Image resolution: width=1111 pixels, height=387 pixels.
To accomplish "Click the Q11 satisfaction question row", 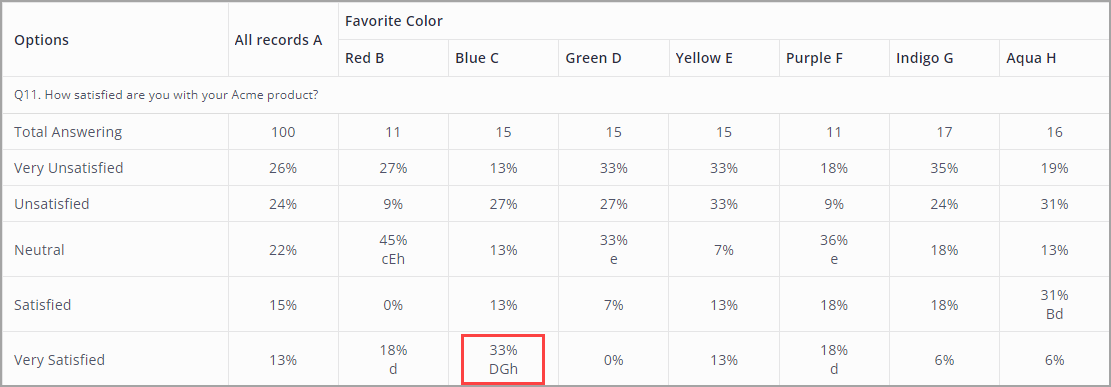I will (x=556, y=95).
